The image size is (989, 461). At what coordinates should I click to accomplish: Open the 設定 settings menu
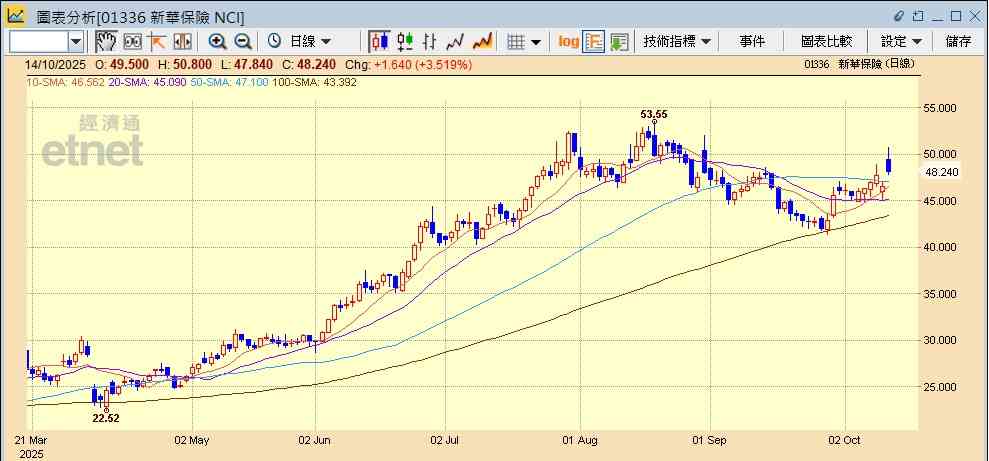click(901, 41)
